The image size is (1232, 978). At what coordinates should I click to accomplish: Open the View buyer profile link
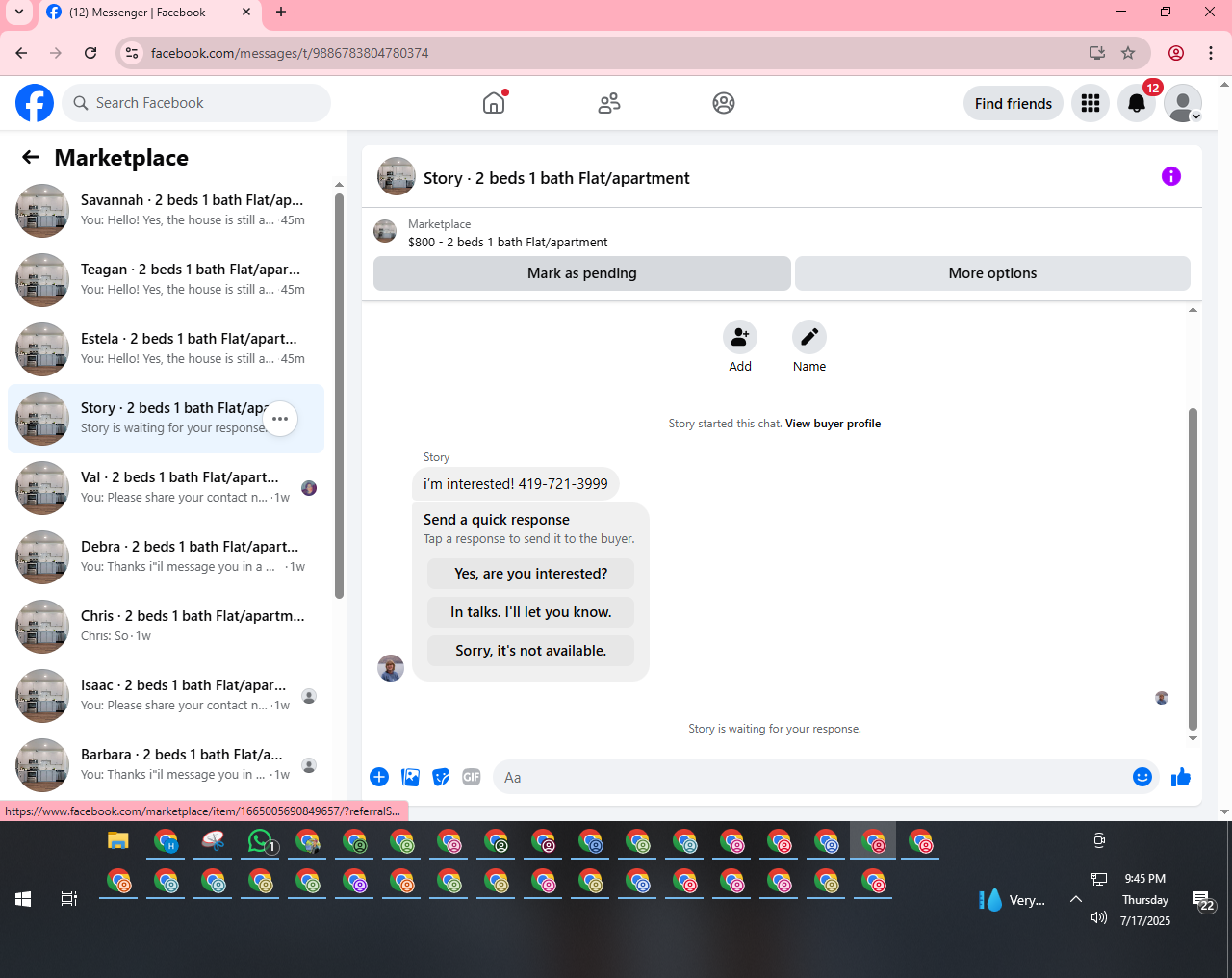(833, 424)
